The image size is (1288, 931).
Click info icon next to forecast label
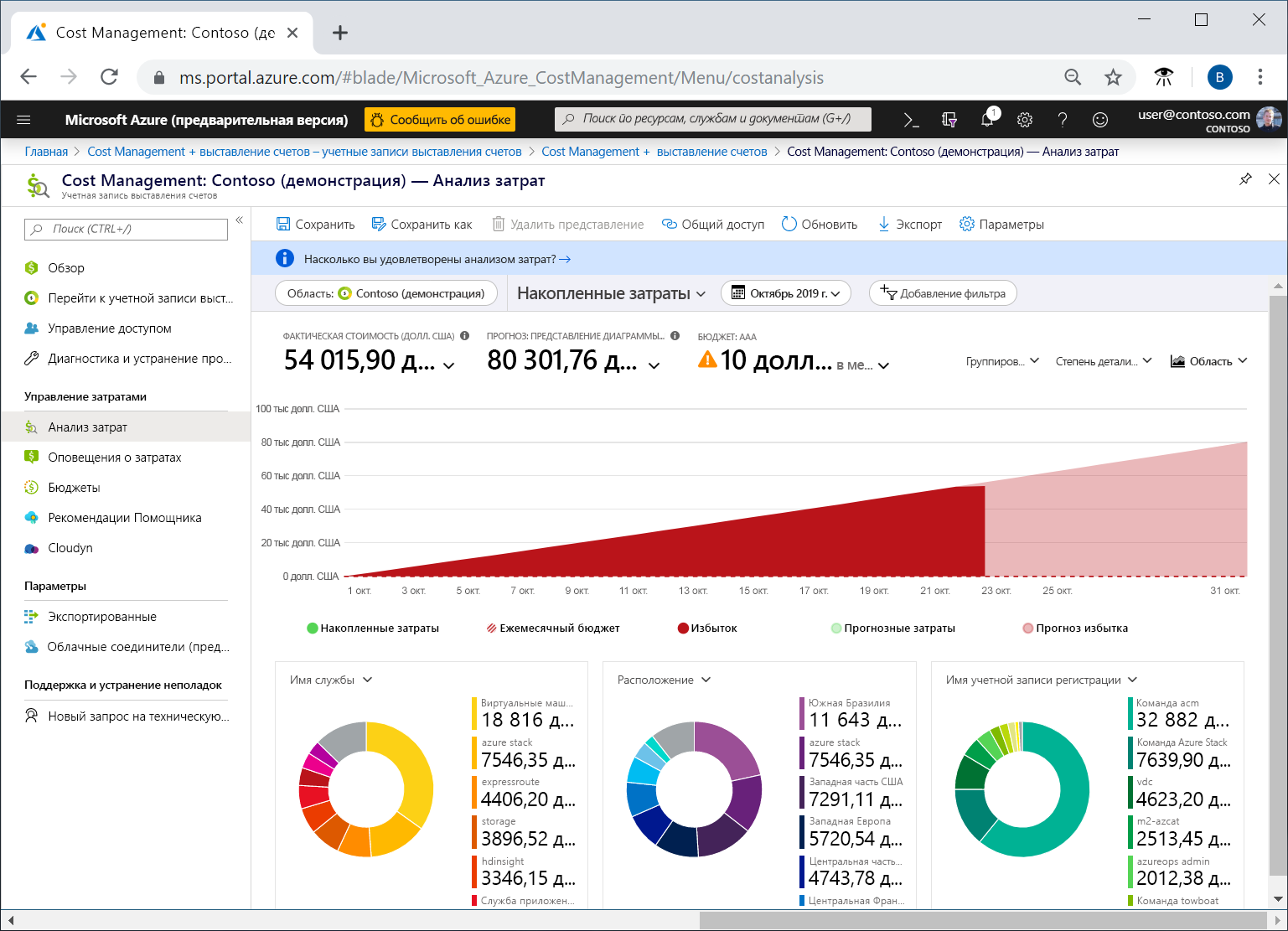tap(675, 336)
